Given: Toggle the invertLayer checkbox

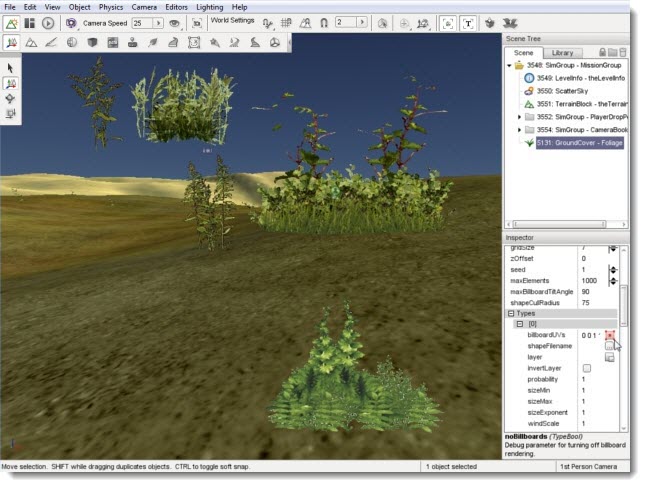Looking at the screenshot, I should pos(587,368).
